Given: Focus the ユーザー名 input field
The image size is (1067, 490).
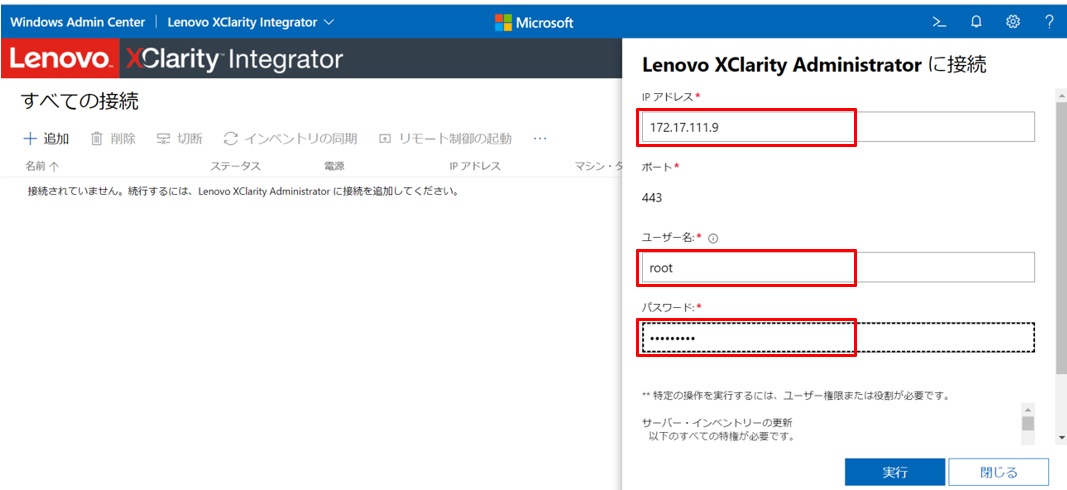Looking at the screenshot, I should (x=838, y=267).
